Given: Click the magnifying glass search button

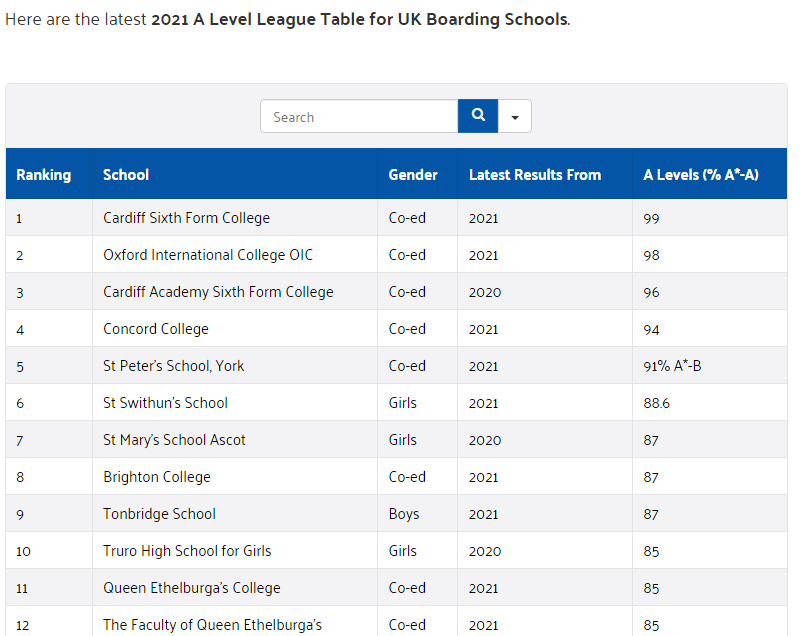Looking at the screenshot, I should coord(478,116).
